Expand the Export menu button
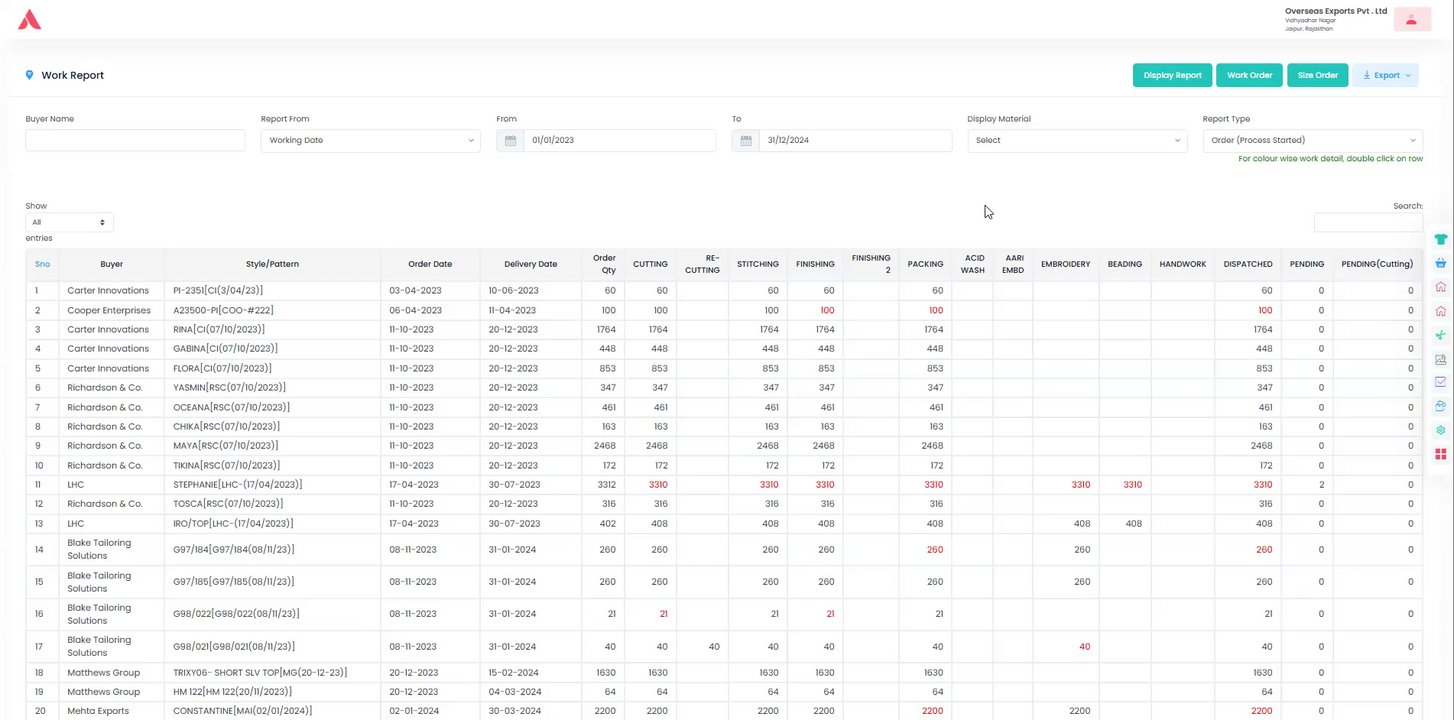The image size is (1454, 720). (1385, 75)
